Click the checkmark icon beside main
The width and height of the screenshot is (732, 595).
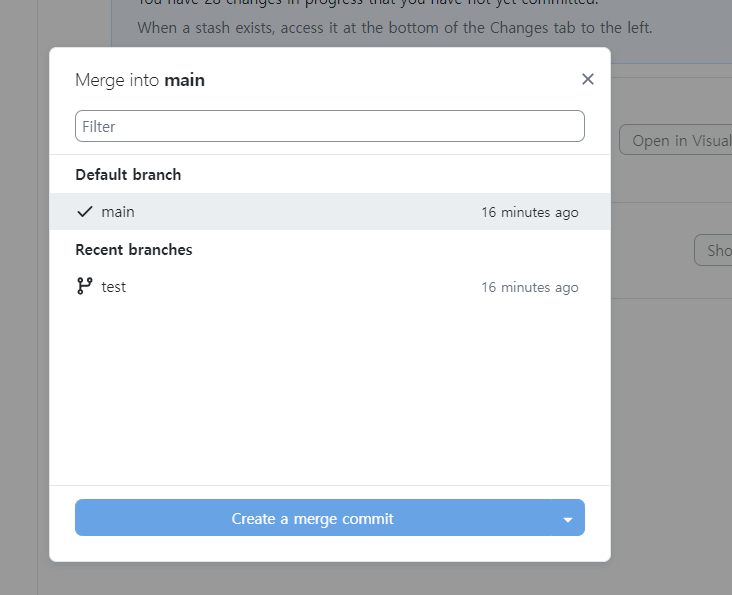[x=84, y=212]
